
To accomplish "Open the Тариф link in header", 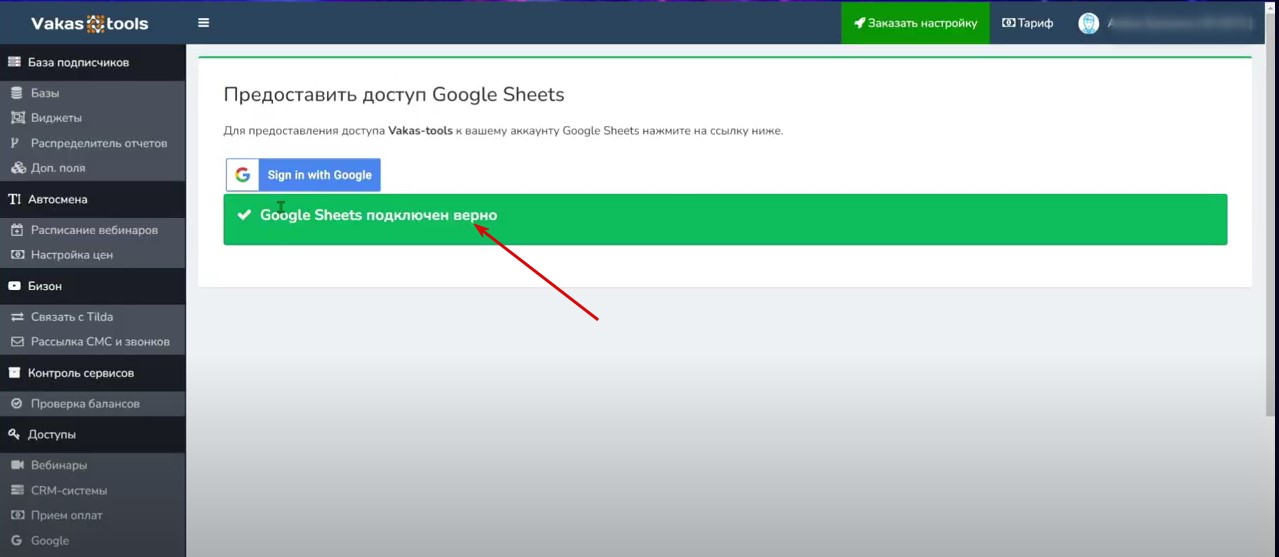I will (x=1027, y=23).
